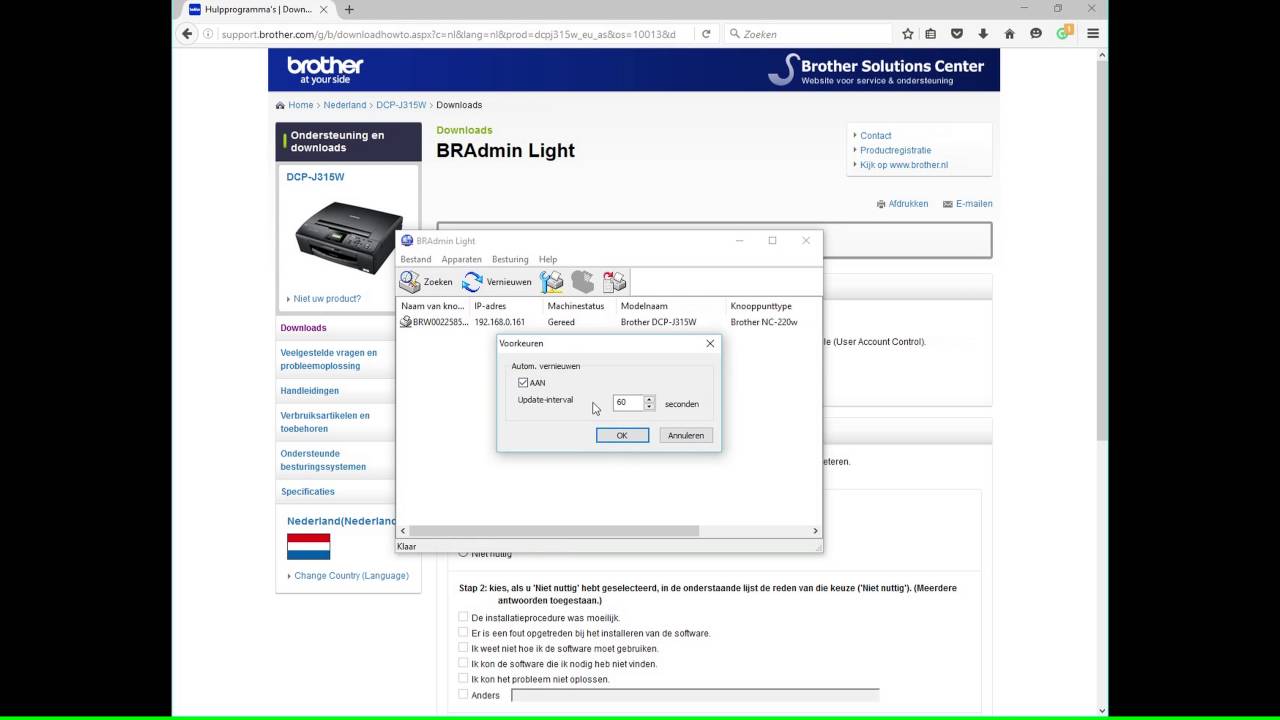Click the Firefox Zoeken search box
The height and width of the screenshot is (720, 1280).
(808, 34)
